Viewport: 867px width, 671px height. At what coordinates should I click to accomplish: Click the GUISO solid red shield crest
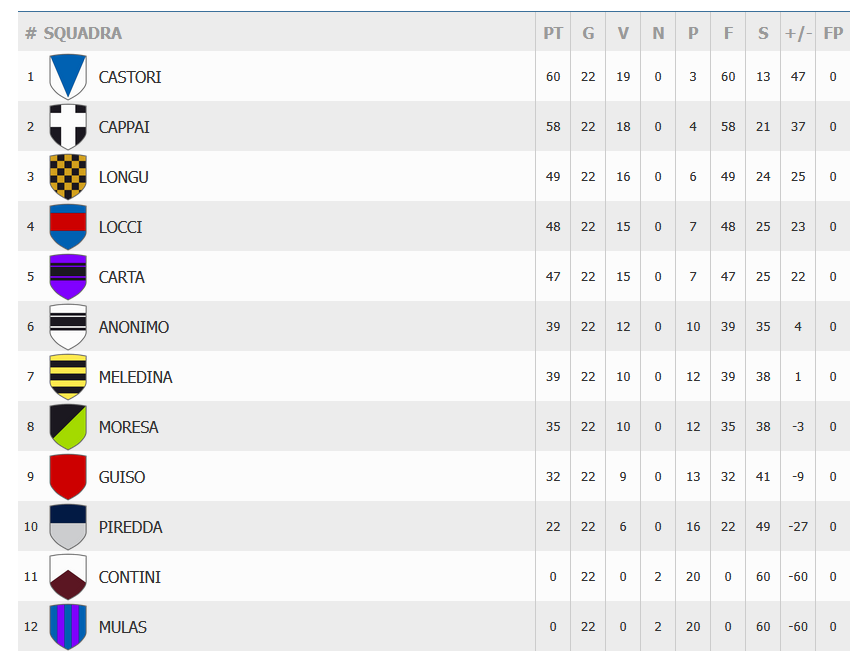68,477
